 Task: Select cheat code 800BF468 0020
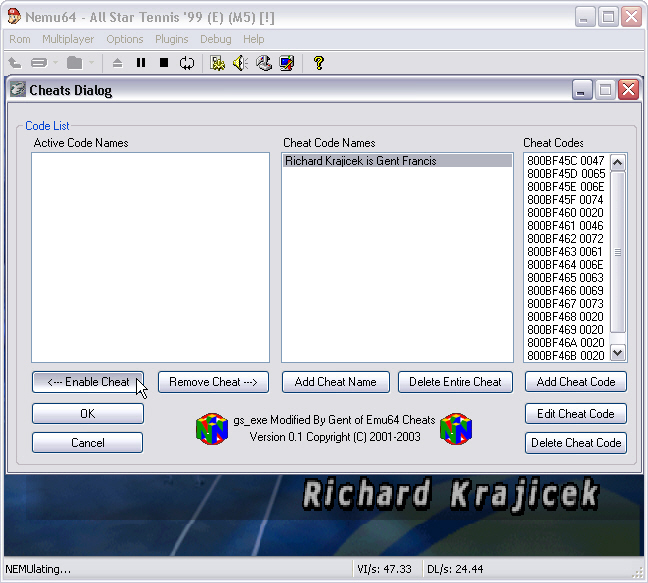tap(566, 317)
